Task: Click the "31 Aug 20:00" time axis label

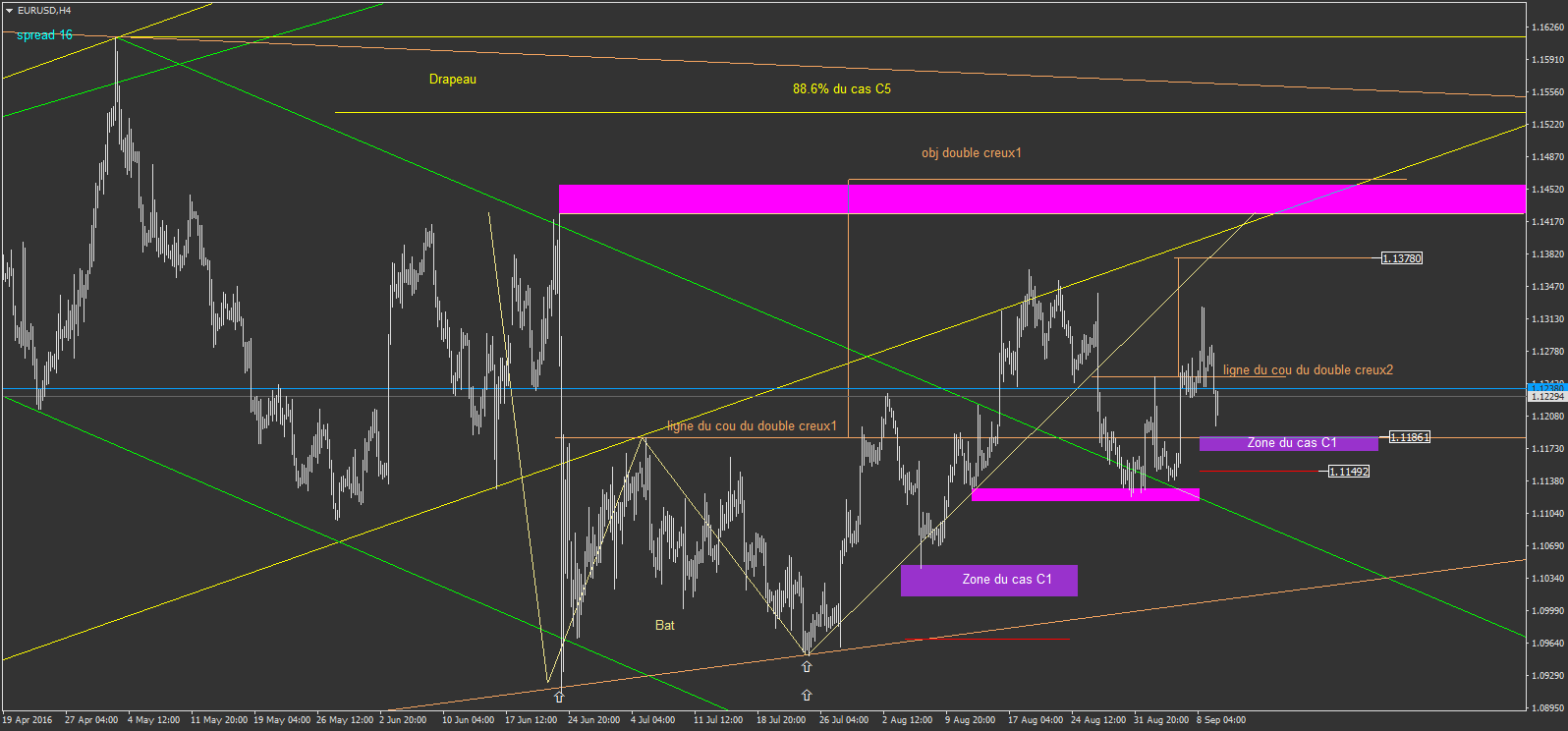Action: coord(1161,720)
